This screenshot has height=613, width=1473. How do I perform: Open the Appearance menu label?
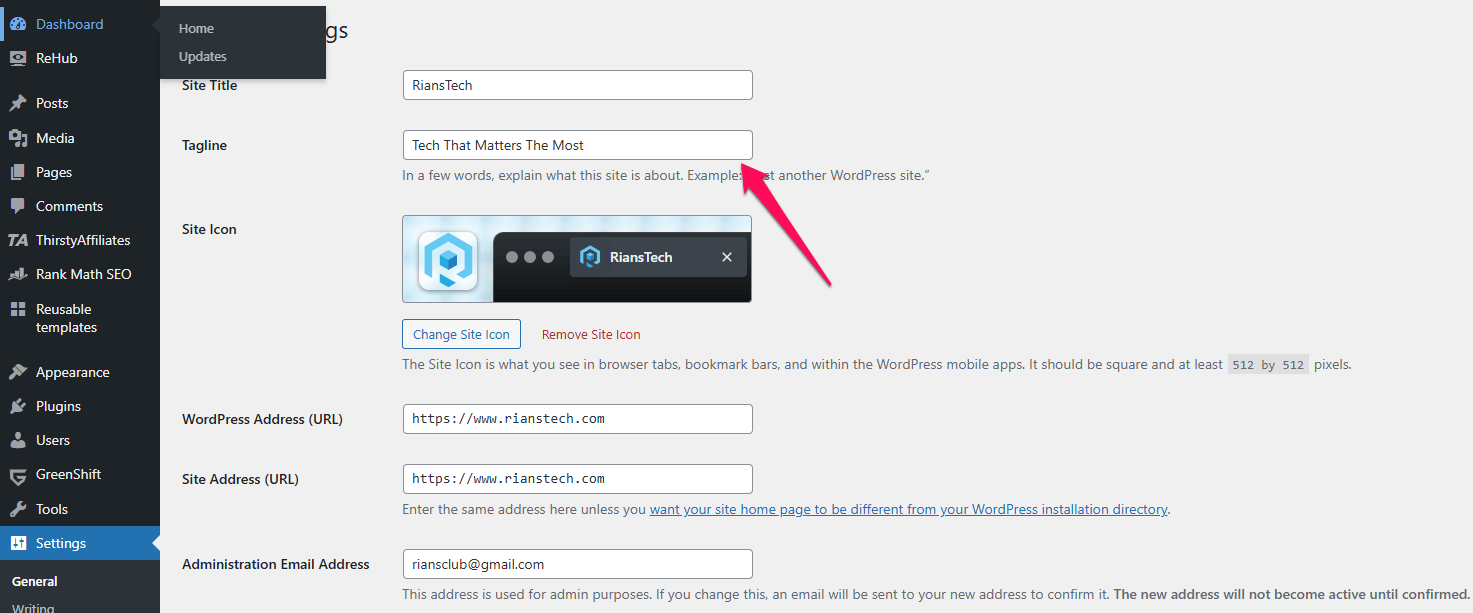point(72,372)
